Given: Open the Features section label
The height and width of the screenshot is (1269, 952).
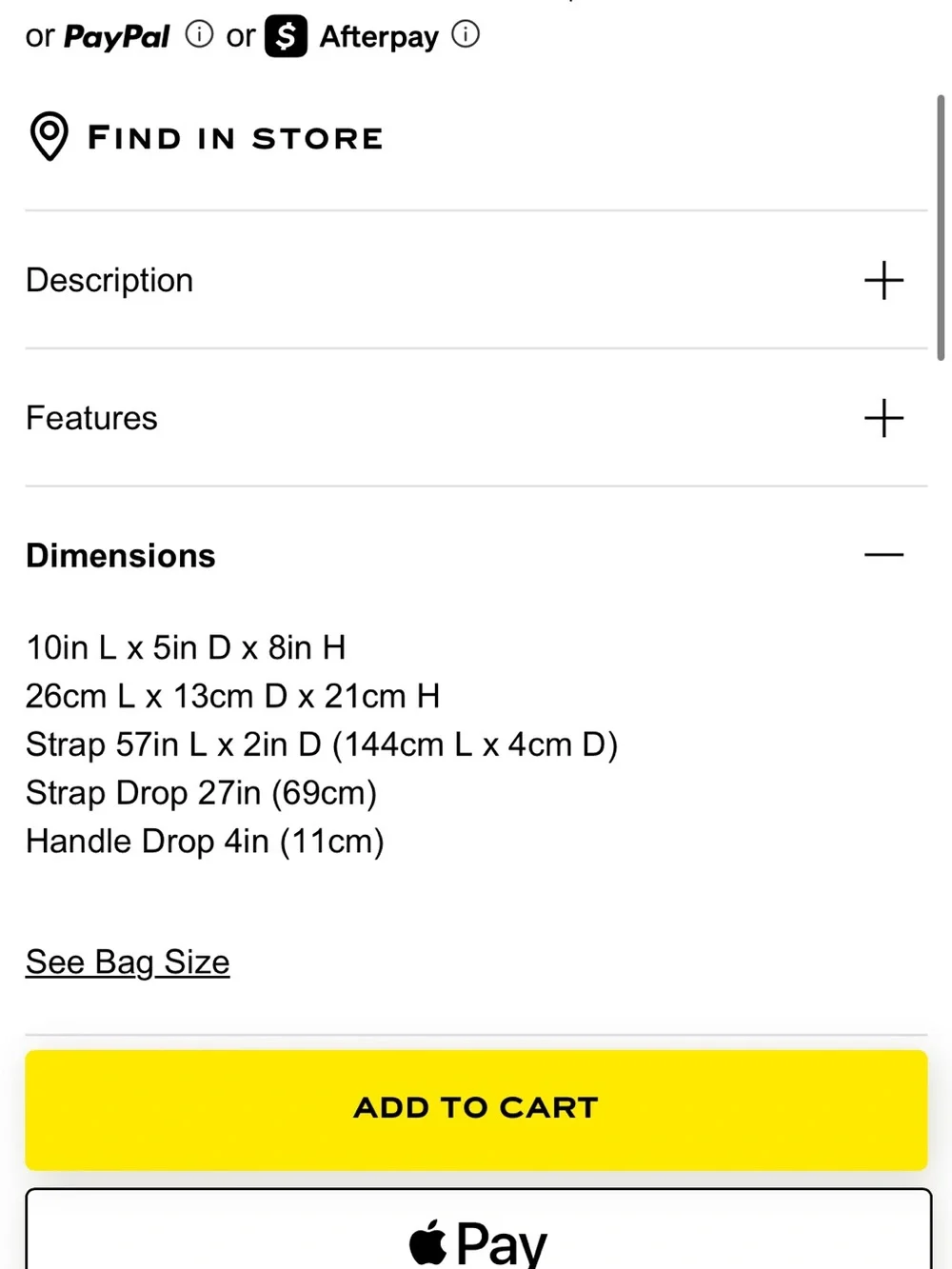Looking at the screenshot, I should tap(91, 418).
